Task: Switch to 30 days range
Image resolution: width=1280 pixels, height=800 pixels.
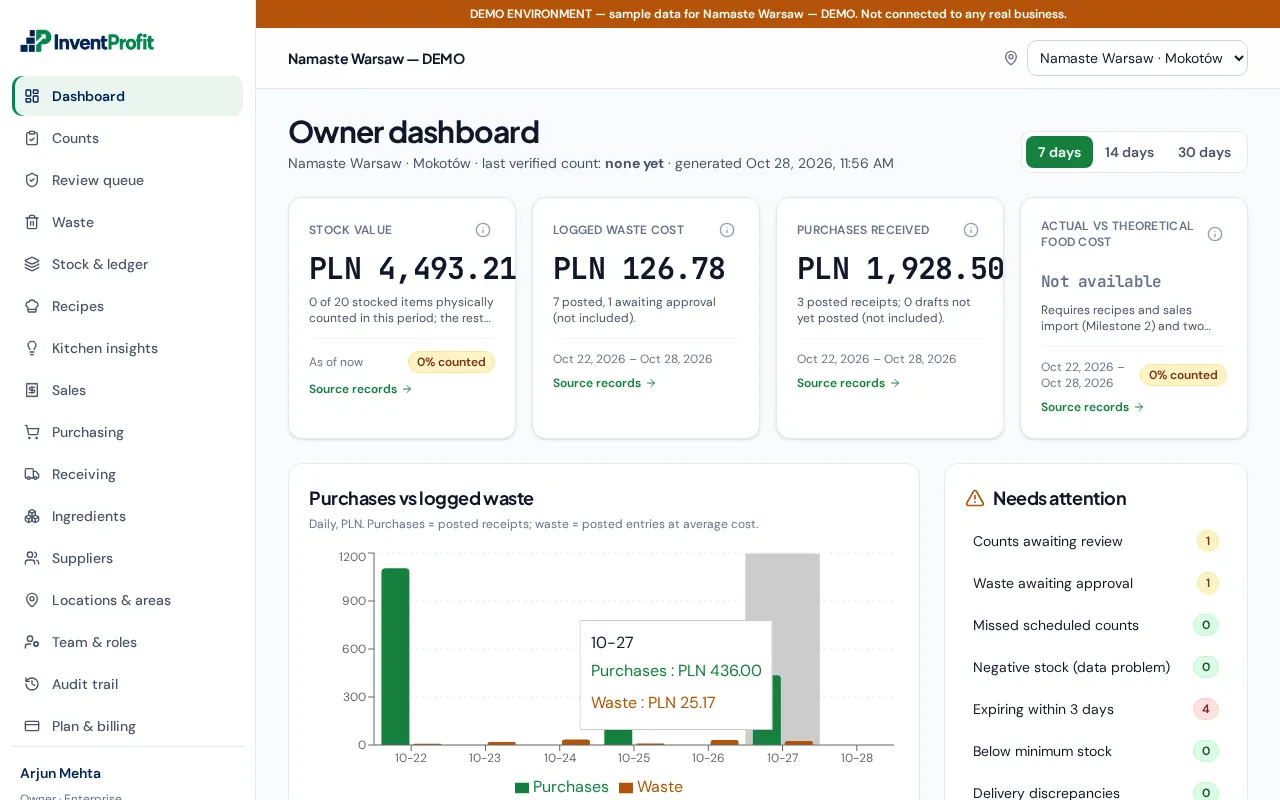Action: (x=1204, y=152)
